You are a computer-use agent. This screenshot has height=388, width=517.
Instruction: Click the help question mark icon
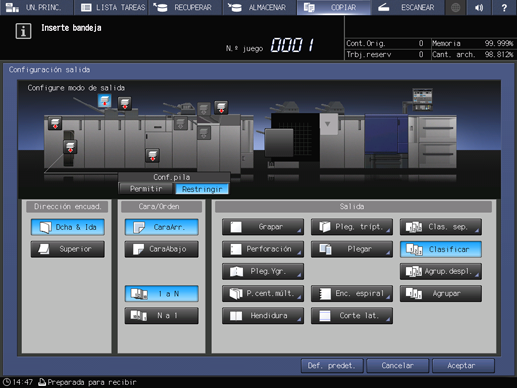[x=504, y=7]
